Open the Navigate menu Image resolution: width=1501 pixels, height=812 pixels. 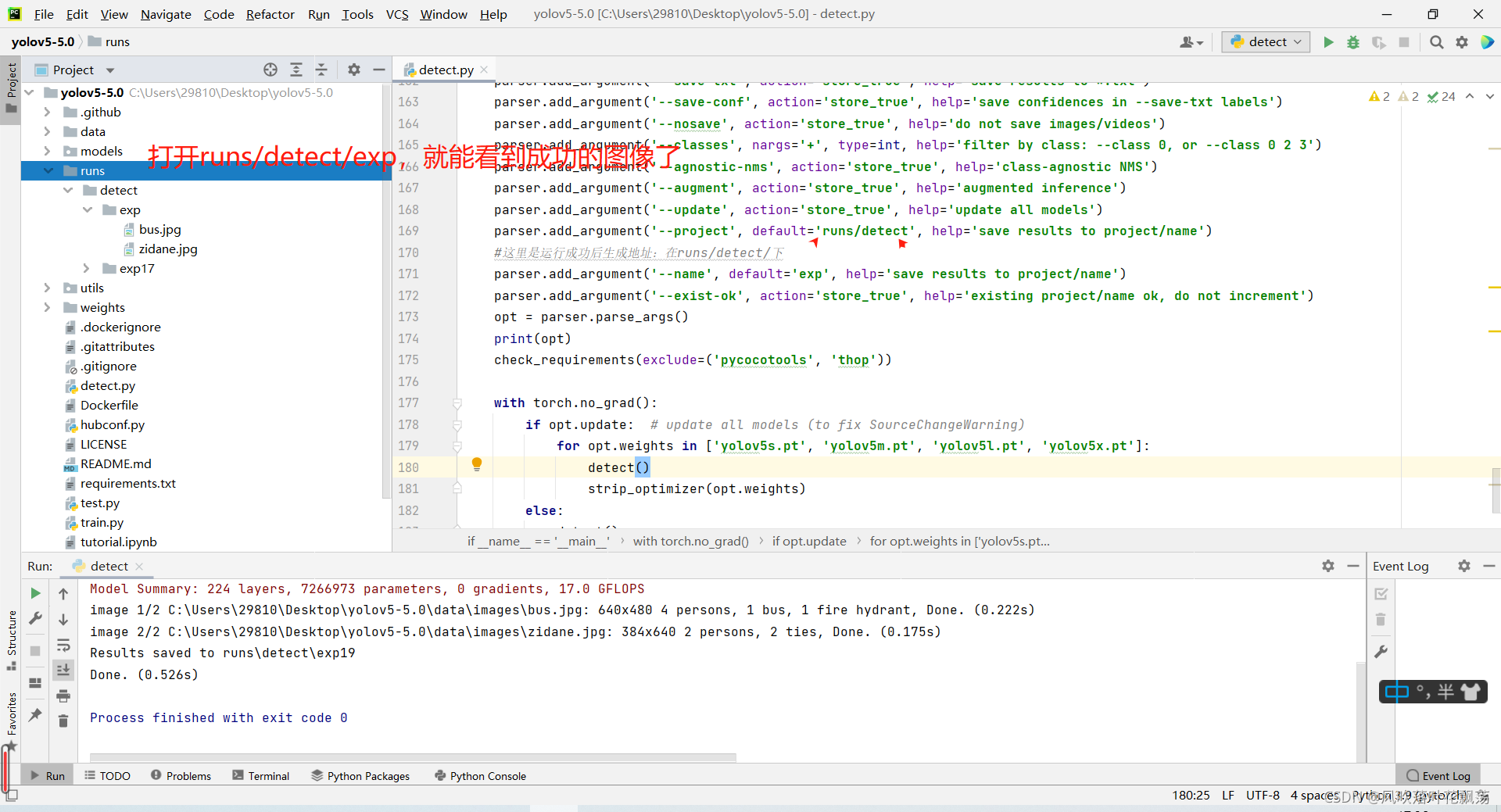[166, 14]
